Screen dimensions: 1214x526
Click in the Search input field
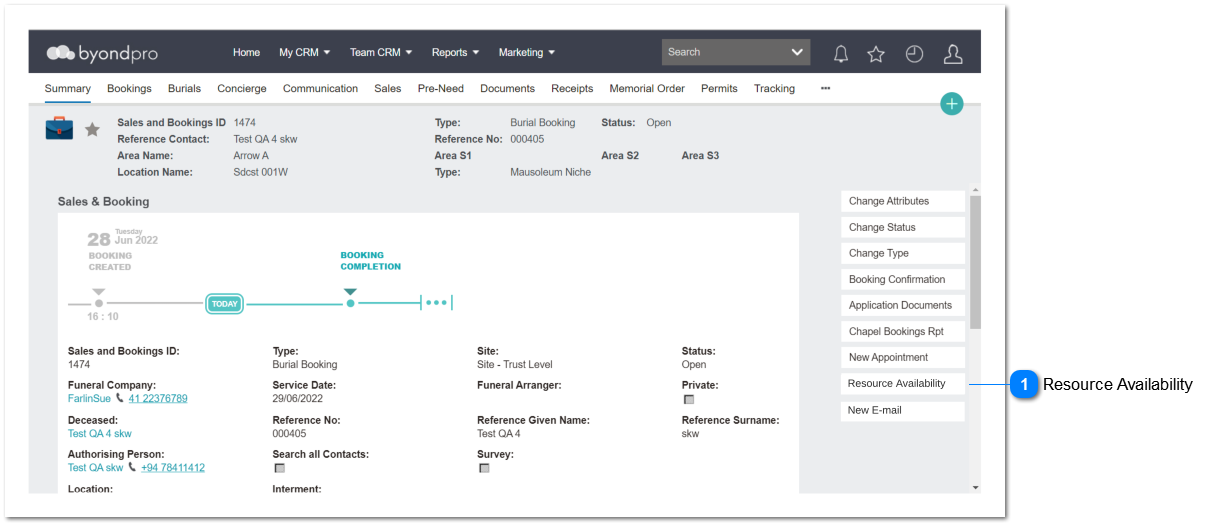(x=724, y=52)
